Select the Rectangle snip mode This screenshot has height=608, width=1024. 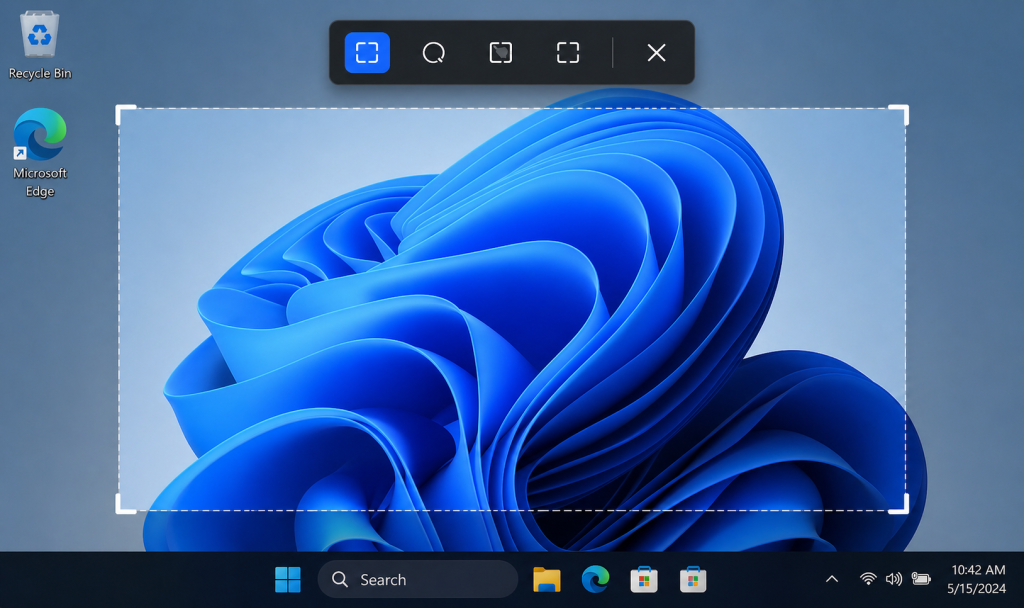[x=367, y=53]
